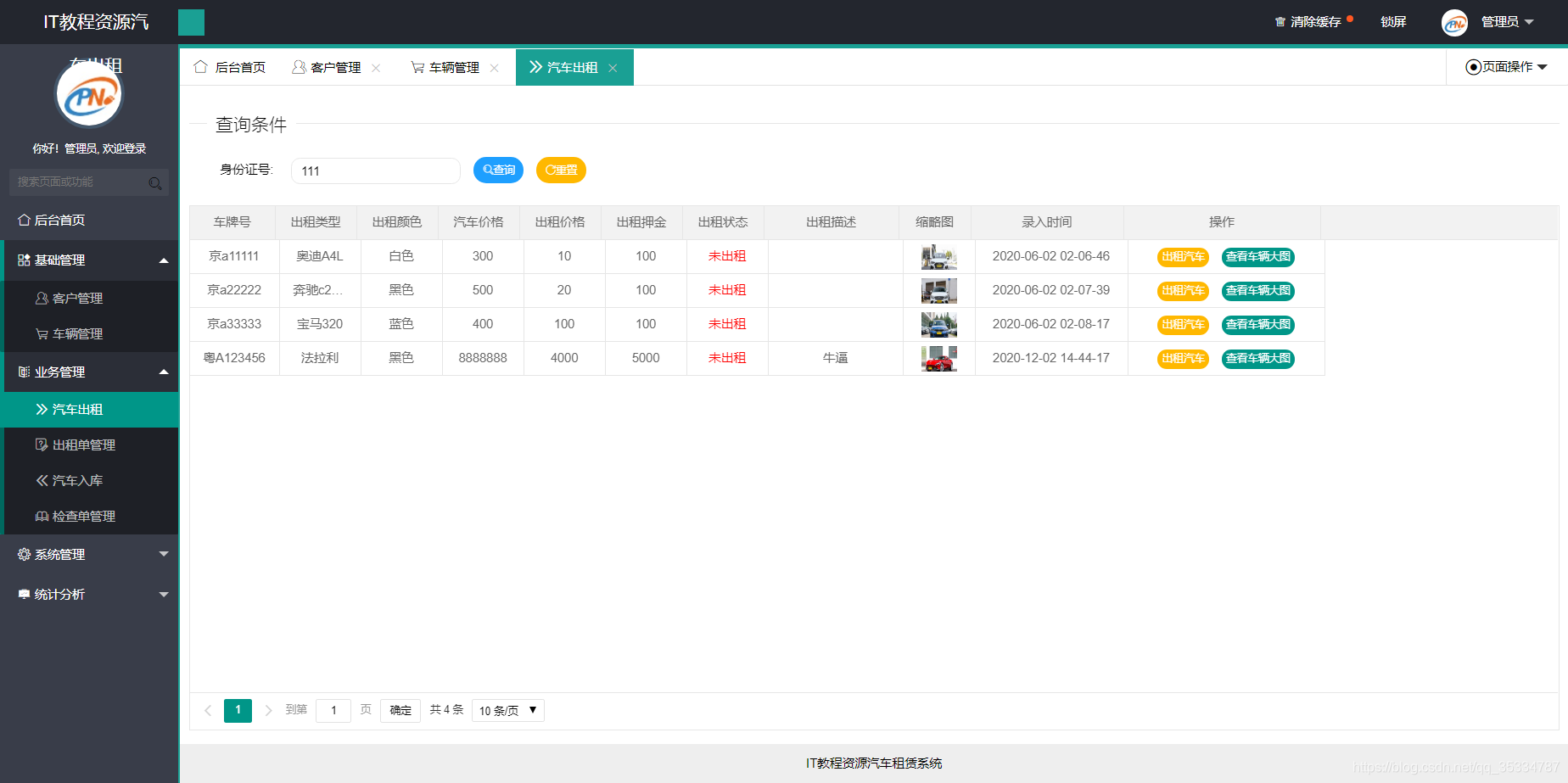Open 车辆管理 in the sidebar
The image size is (1568, 783).
[x=89, y=333]
